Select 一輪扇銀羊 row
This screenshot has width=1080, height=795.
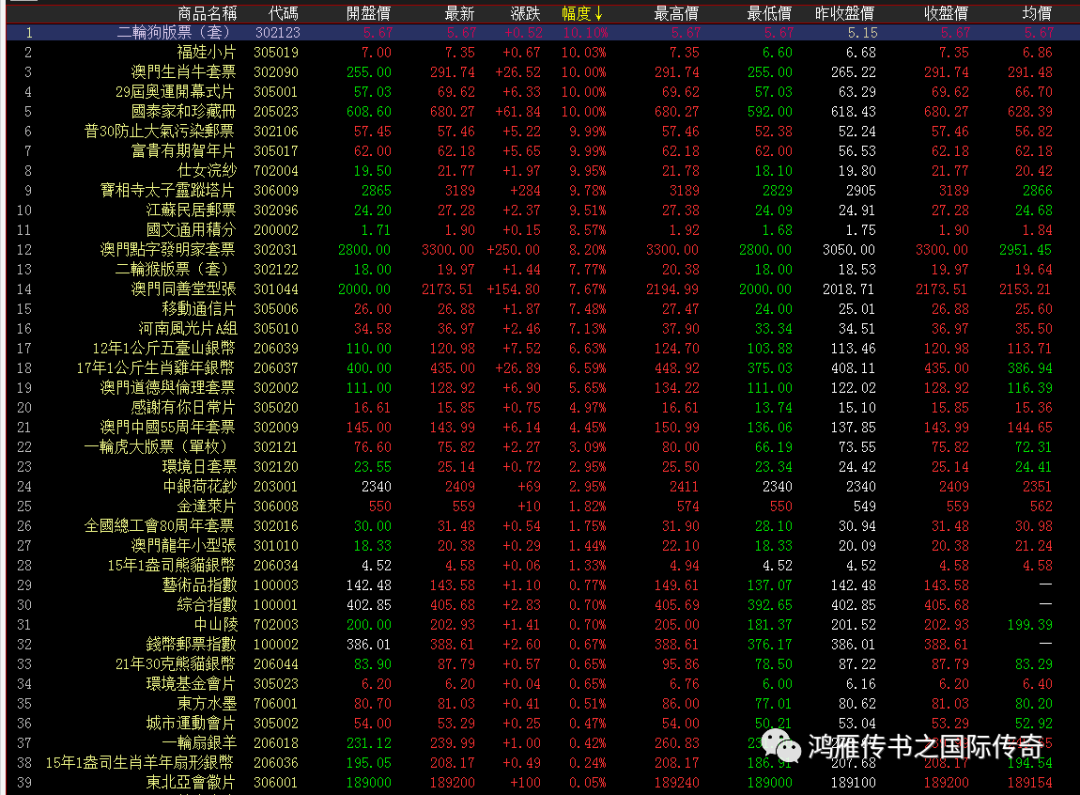(x=543, y=743)
